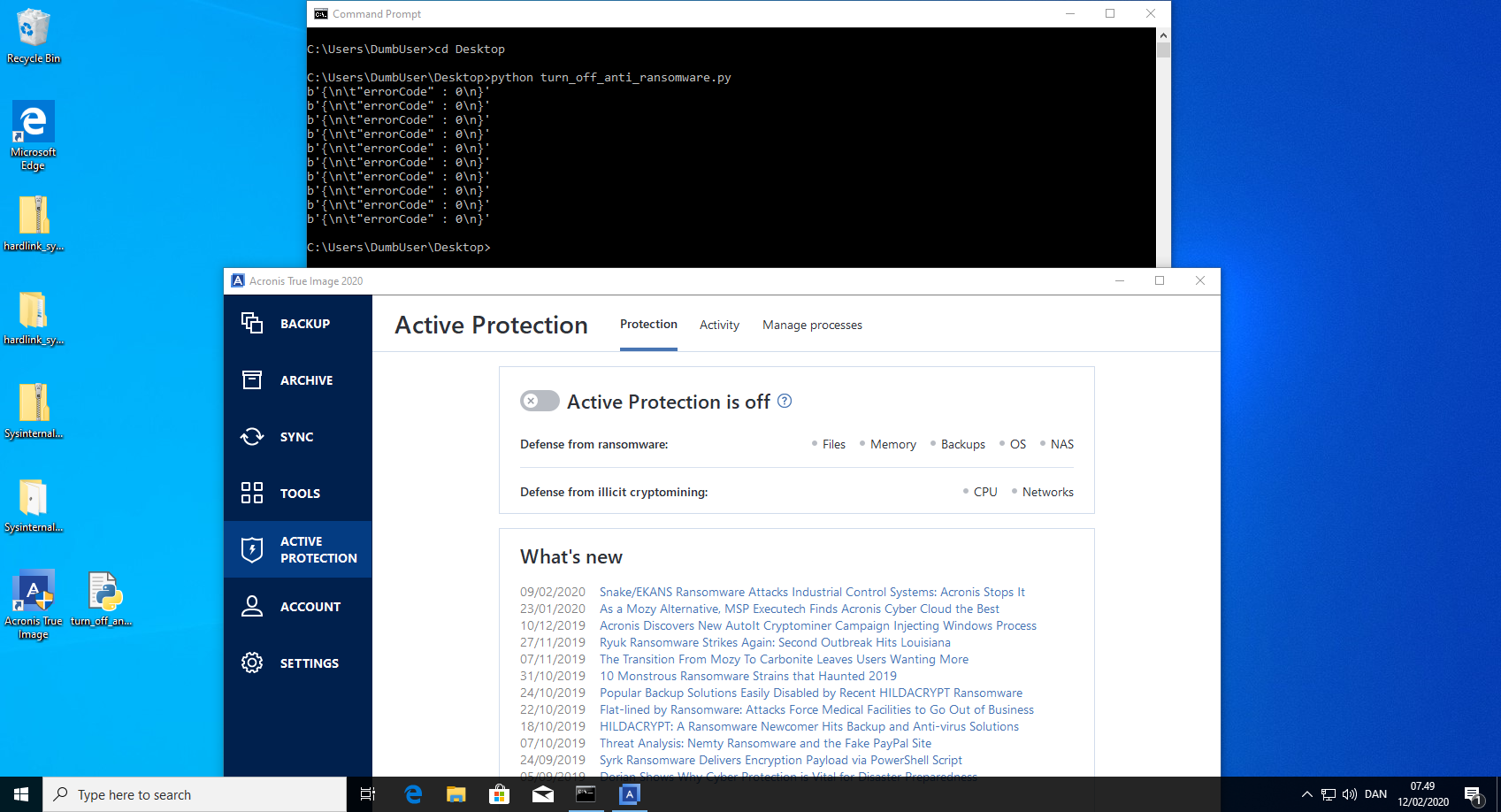
Task: Select the Protection tab
Action: tap(648, 325)
